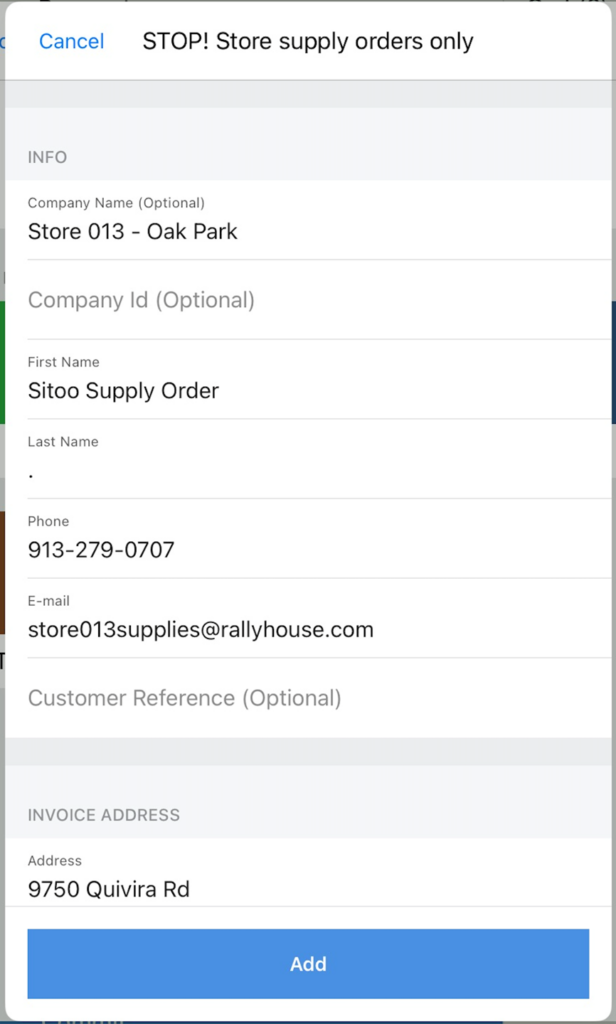Tap the Phone label
The width and height of the screenshot is (616, 1024).
tap(48, 521)
